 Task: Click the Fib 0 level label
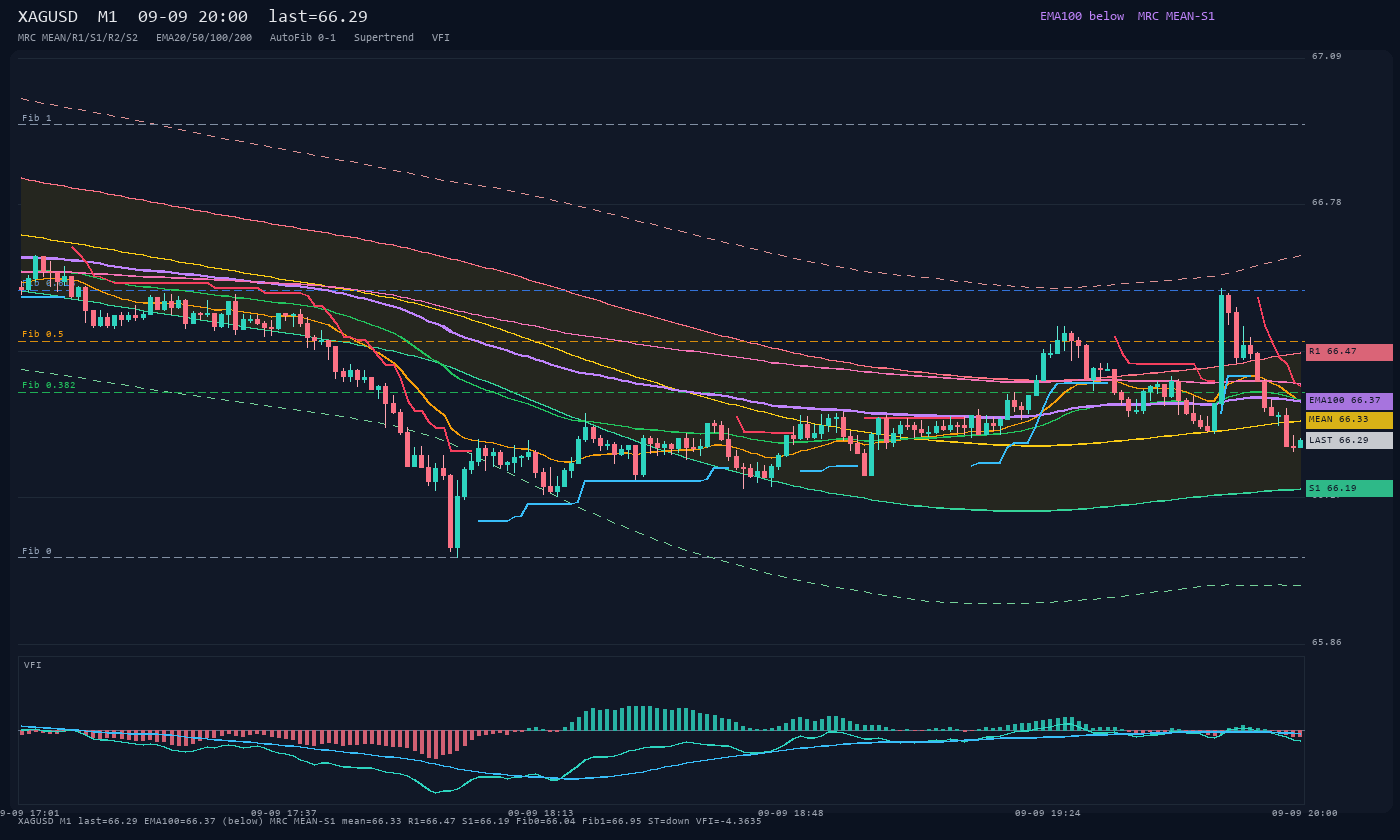click(37, 551)
